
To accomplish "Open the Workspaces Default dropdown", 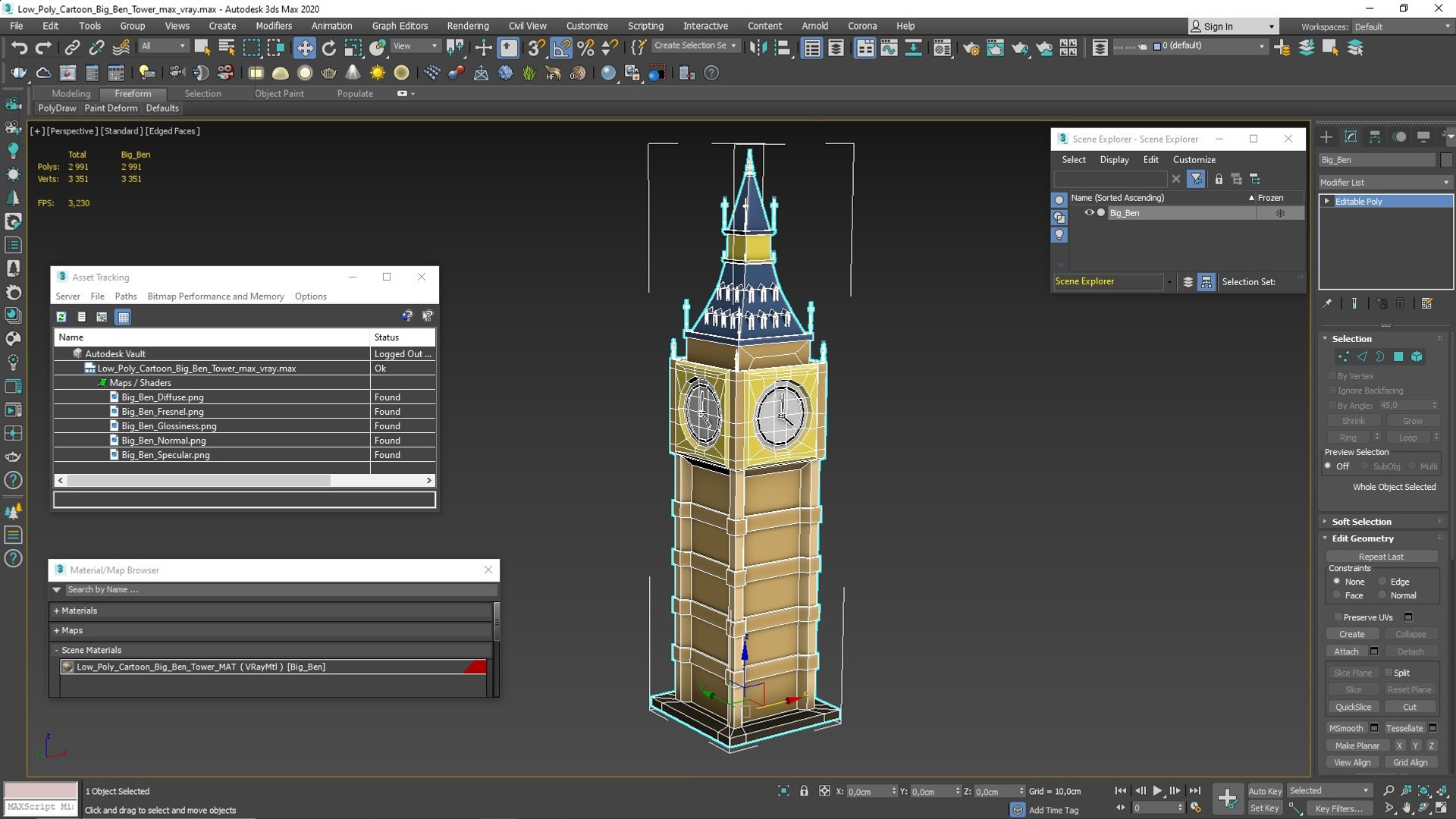I will 1402,27.
